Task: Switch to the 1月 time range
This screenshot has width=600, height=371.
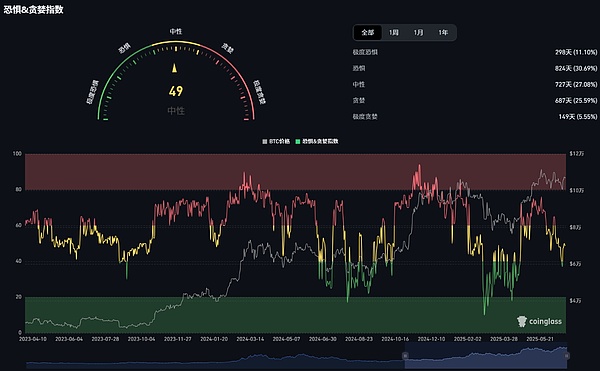Action: click(x=418, y=33)
